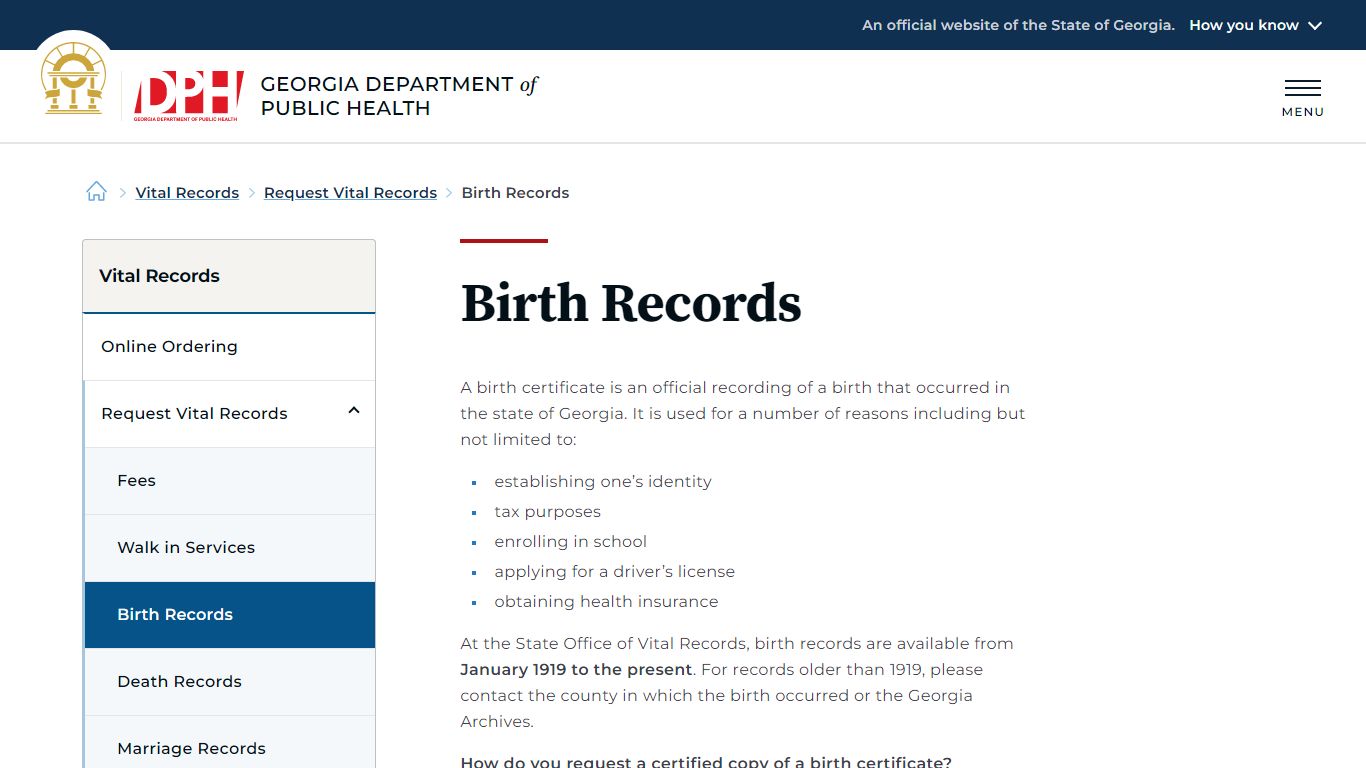Viewport: 1366px width, 768px height.
Task: Click 'How do you request a certified copy' heading
Action: [706, 762]
